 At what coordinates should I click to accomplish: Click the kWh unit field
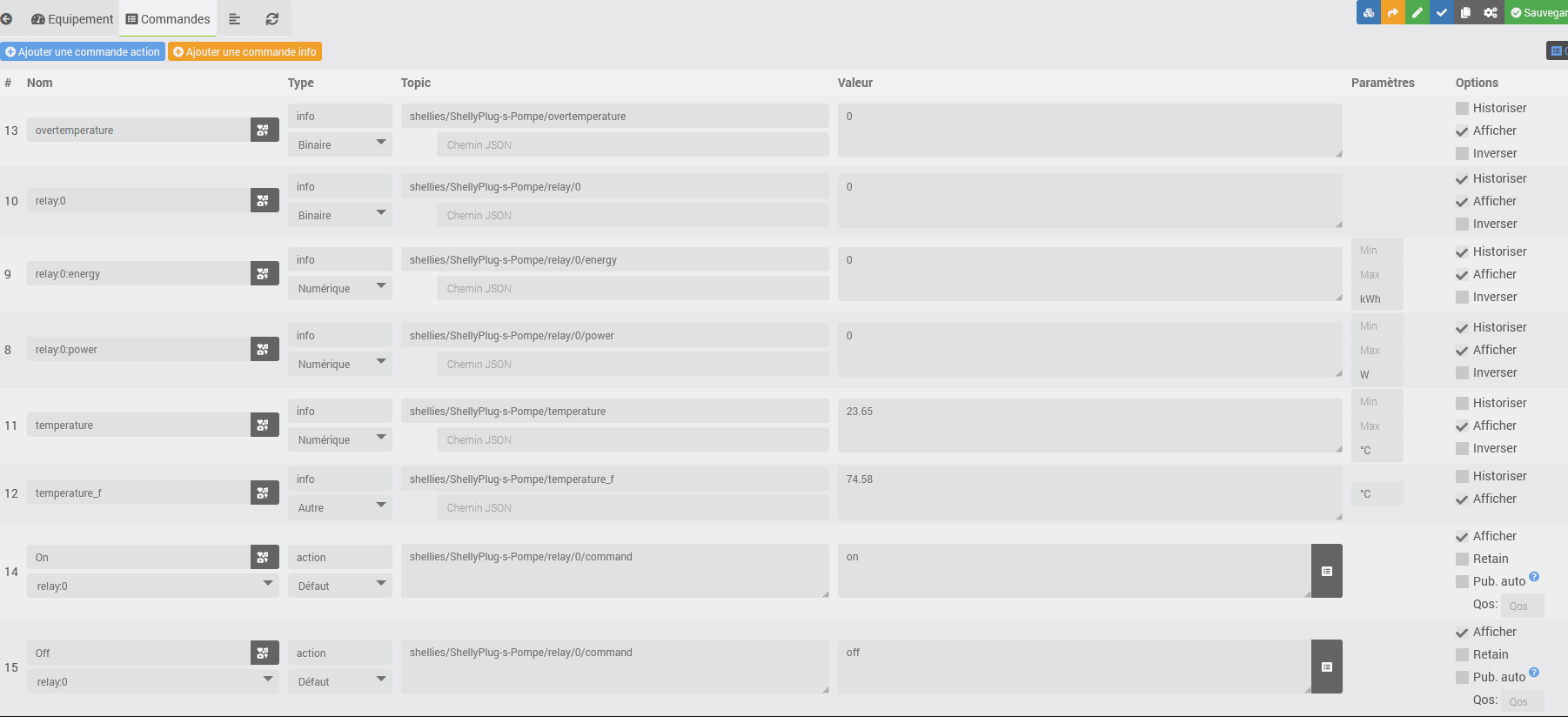click(x=1377, y=298)
